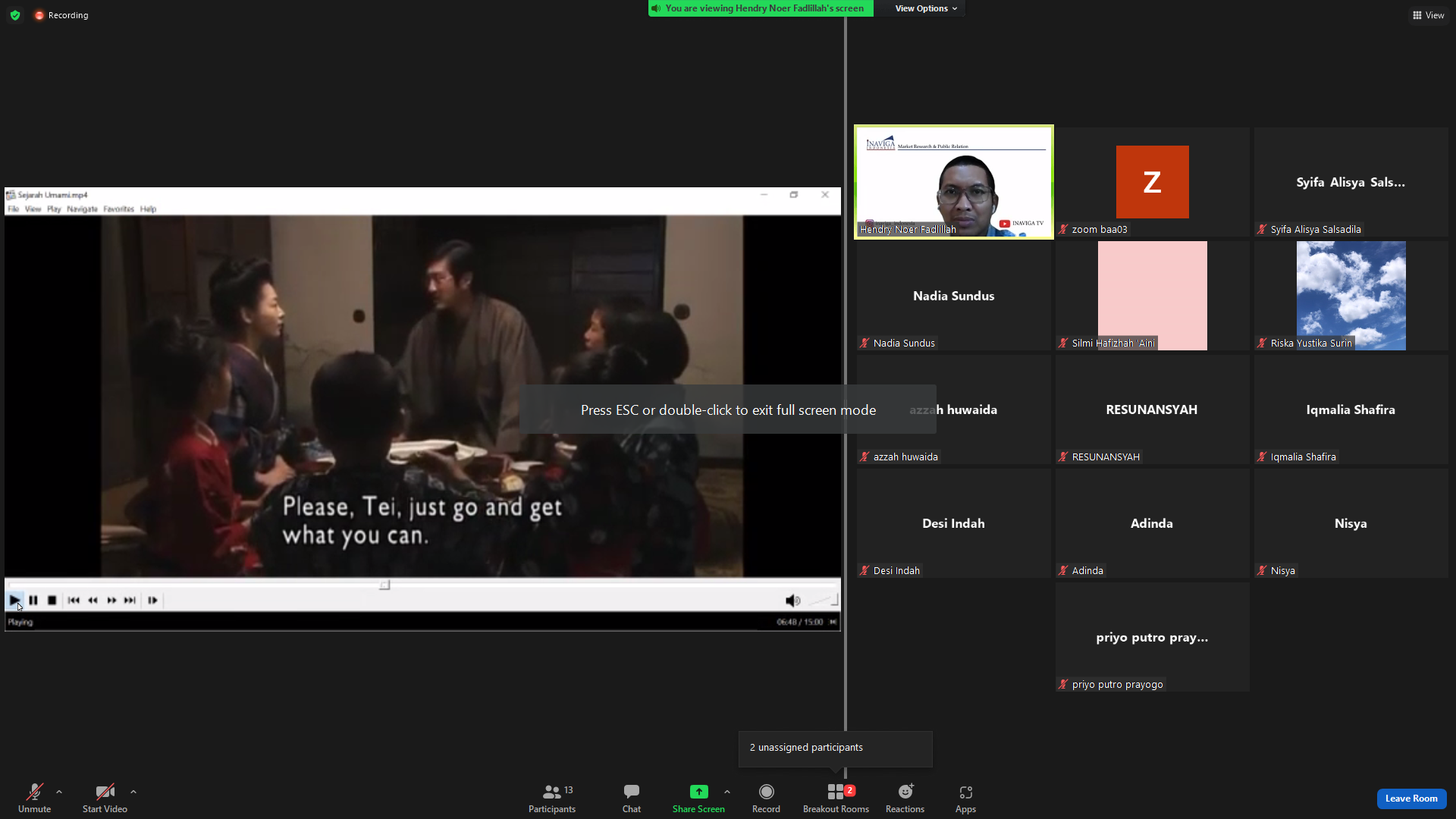Select Riska Yustika Surin's cloud picture tile
Viewport: 1456px width, 819px height.
click(1351, 296)
